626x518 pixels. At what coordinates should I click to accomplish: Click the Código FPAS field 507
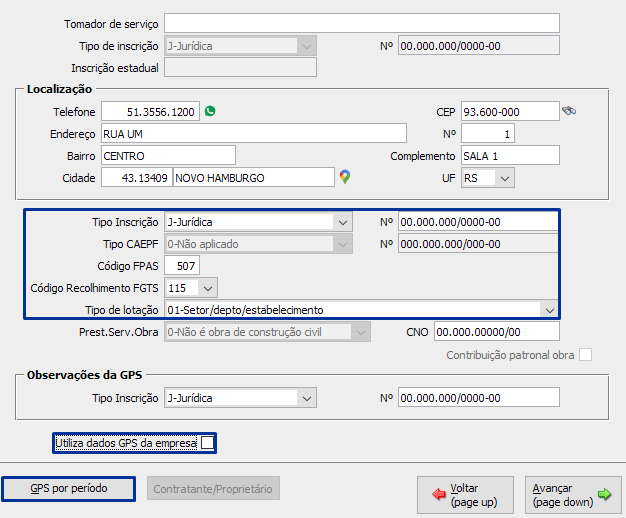[x=182, y=265]
